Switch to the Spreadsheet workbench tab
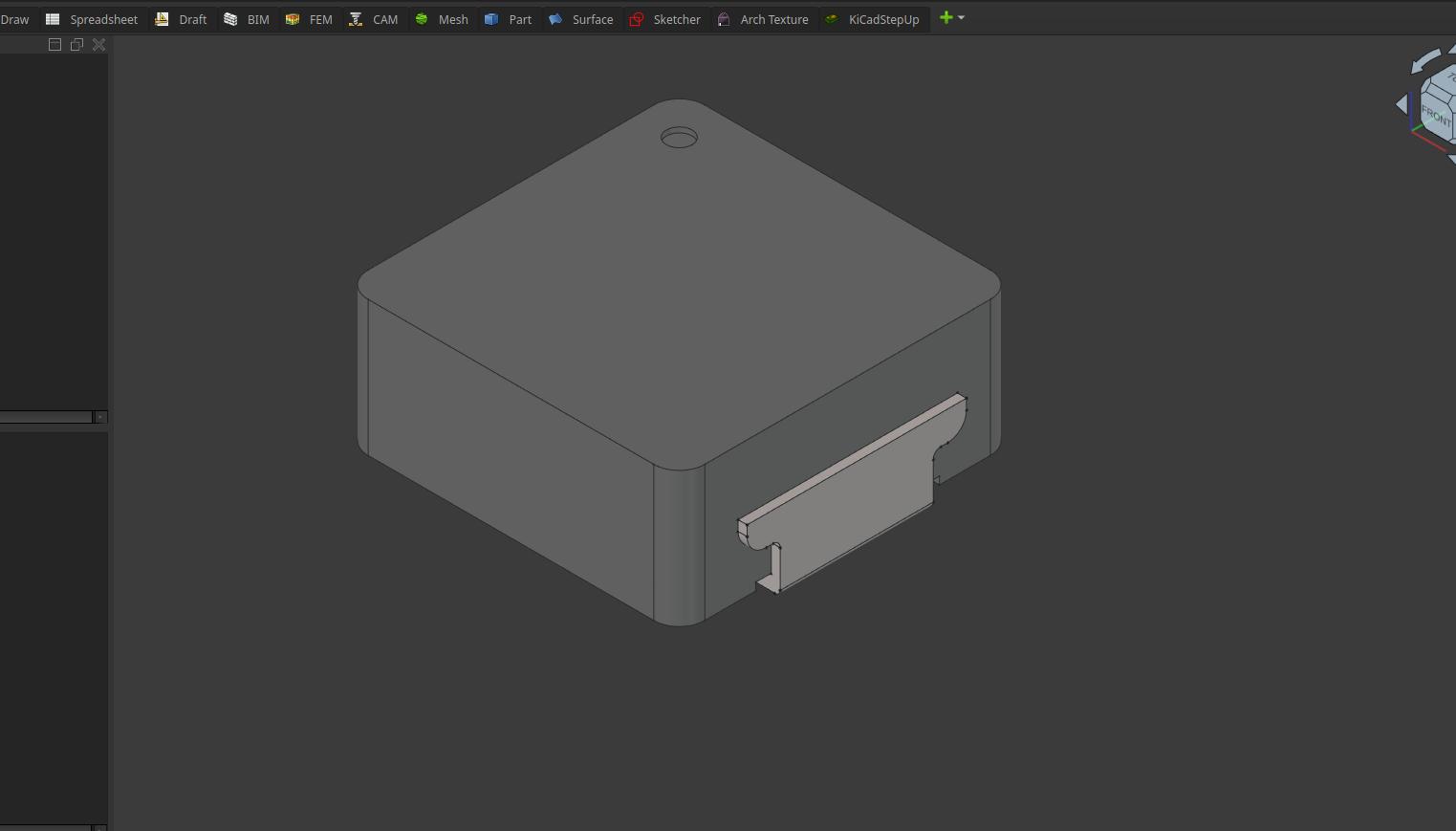Viewport: 1456px width, 831px height. pyautogui.click(x=92, y=19)
